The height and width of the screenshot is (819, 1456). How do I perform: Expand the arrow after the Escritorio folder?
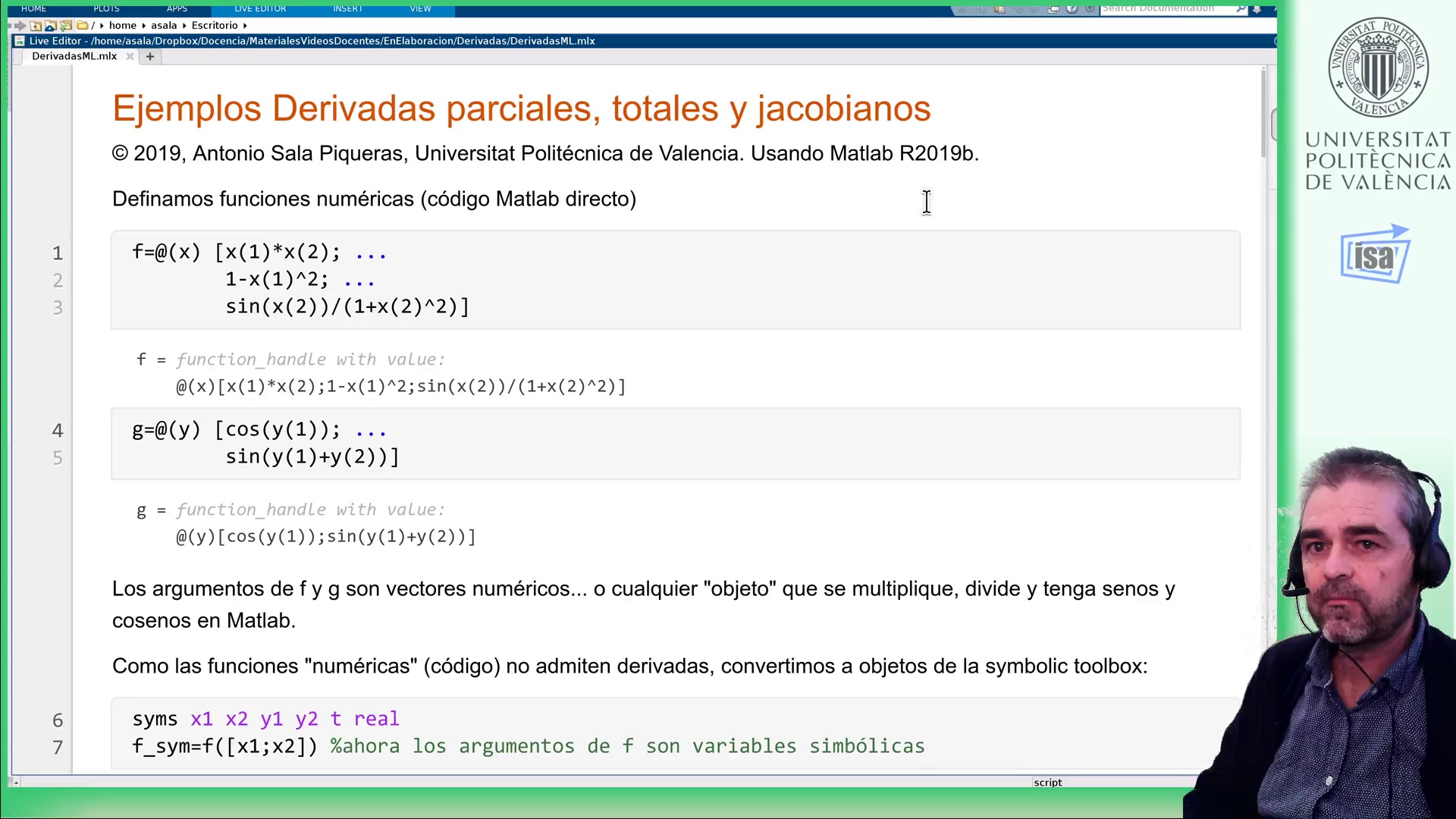(x=245, y=26)
